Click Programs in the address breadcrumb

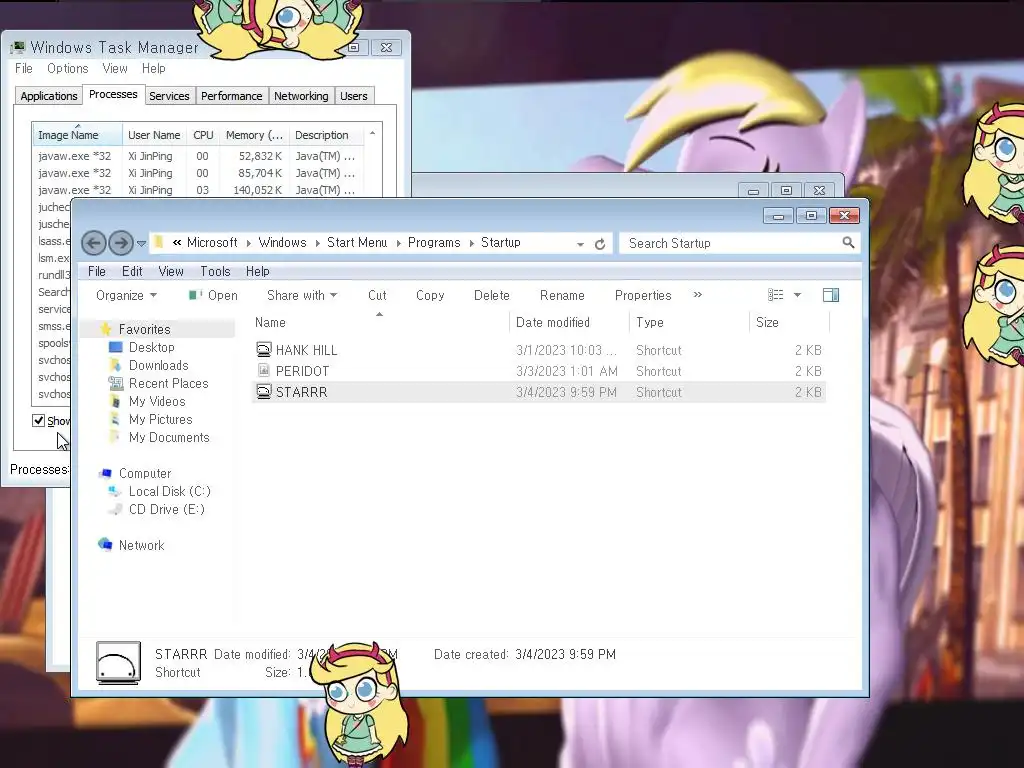pos(434,242)
